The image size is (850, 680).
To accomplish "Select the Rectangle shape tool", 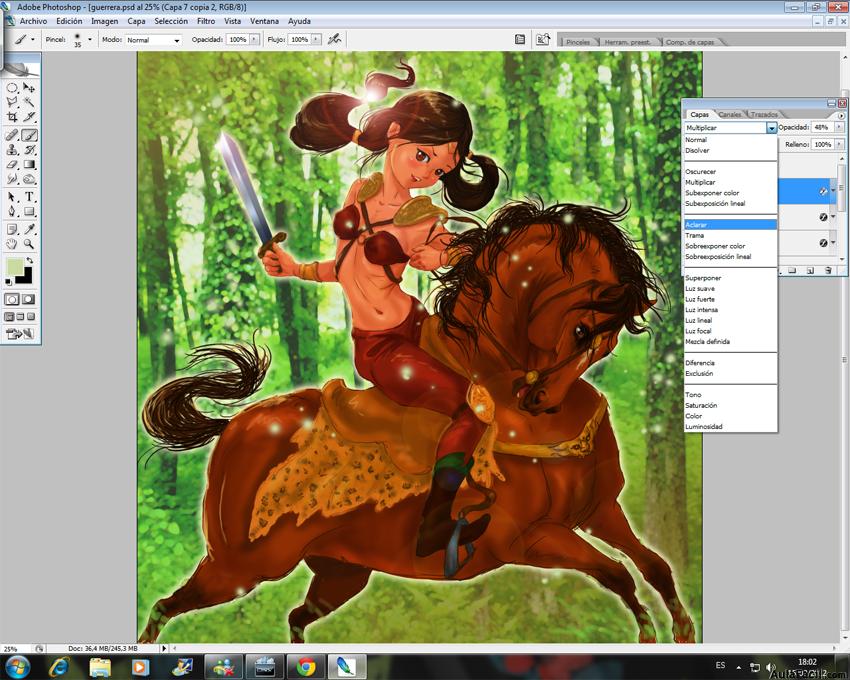I will pos(29,211).
